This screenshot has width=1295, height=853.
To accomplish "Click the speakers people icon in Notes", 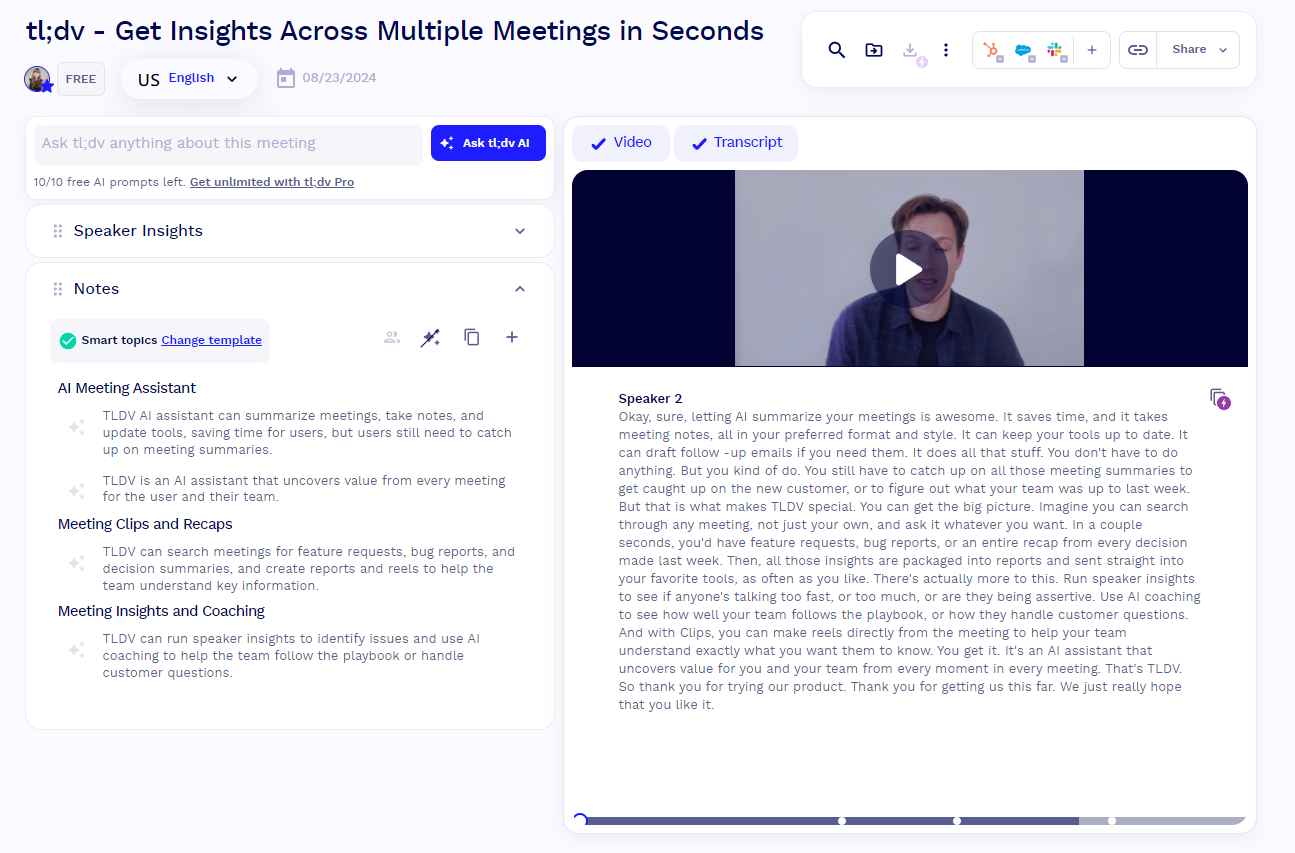I will coord(392,338).
